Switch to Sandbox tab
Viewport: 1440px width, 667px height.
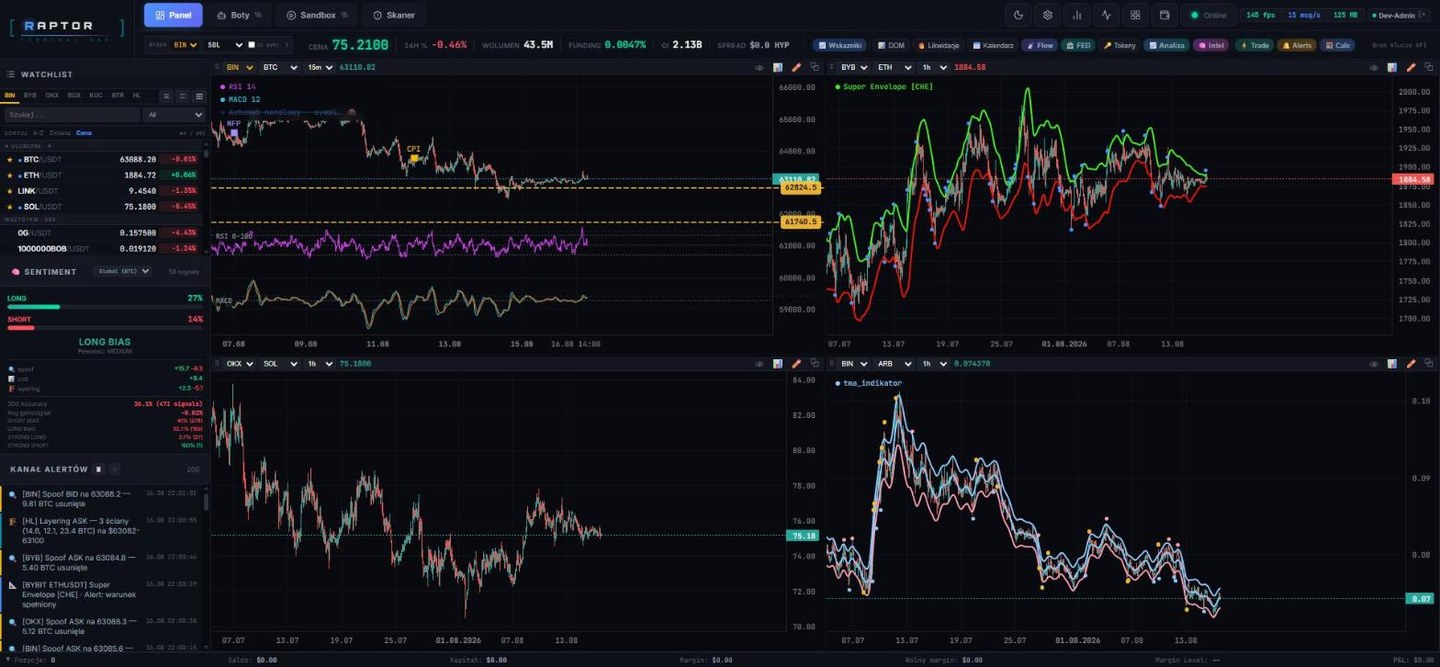coord(316,15)
